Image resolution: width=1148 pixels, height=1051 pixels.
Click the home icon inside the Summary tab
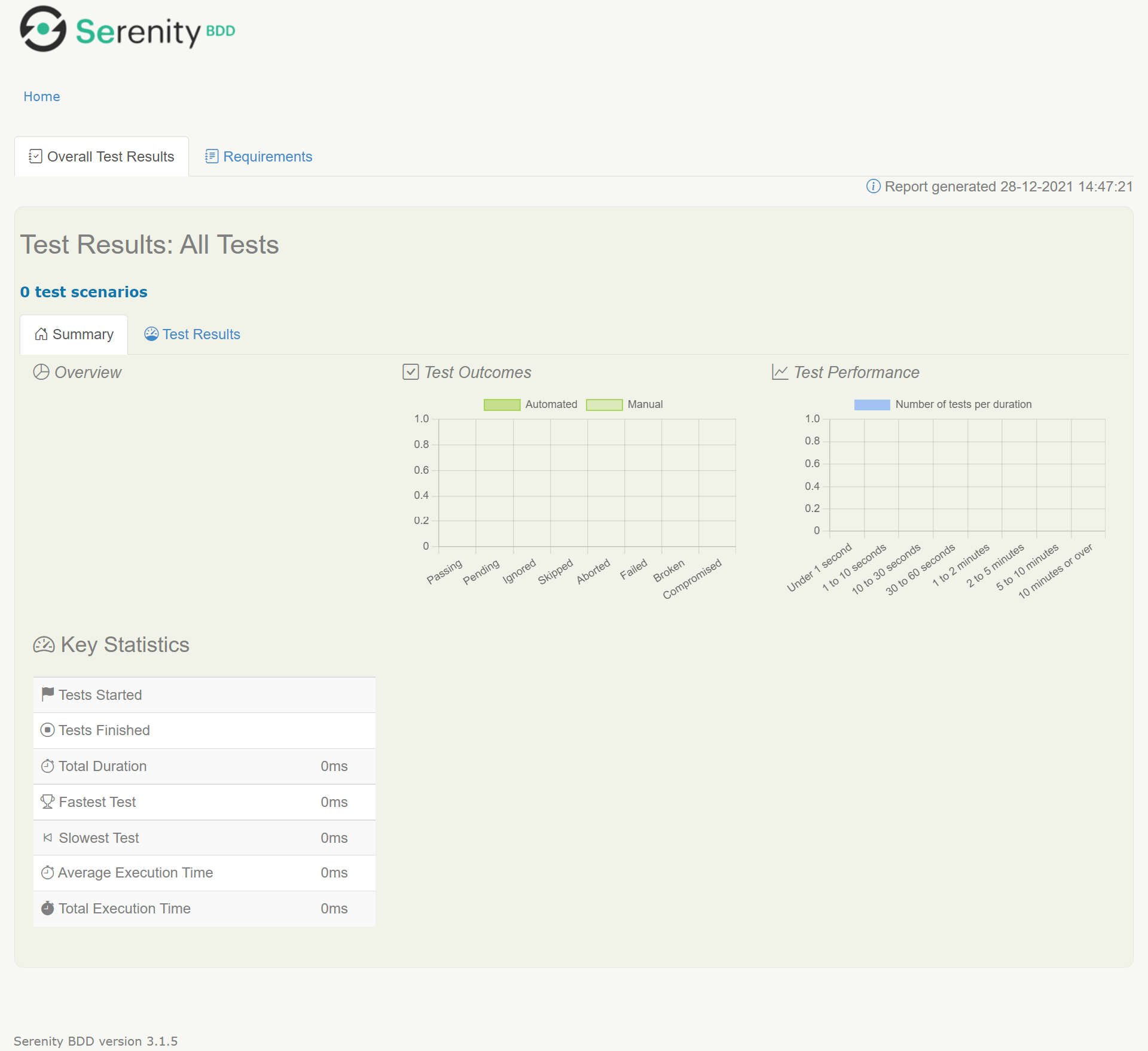[x=41, y=334]
